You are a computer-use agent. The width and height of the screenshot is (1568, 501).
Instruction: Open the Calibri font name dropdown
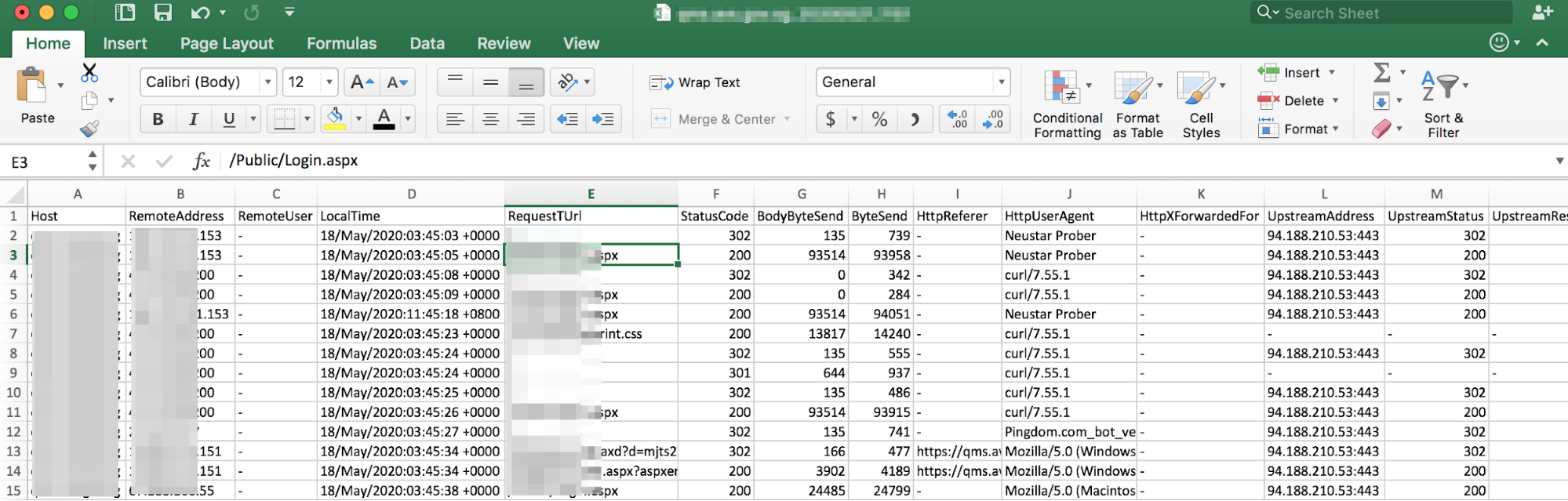coord(267,82)
